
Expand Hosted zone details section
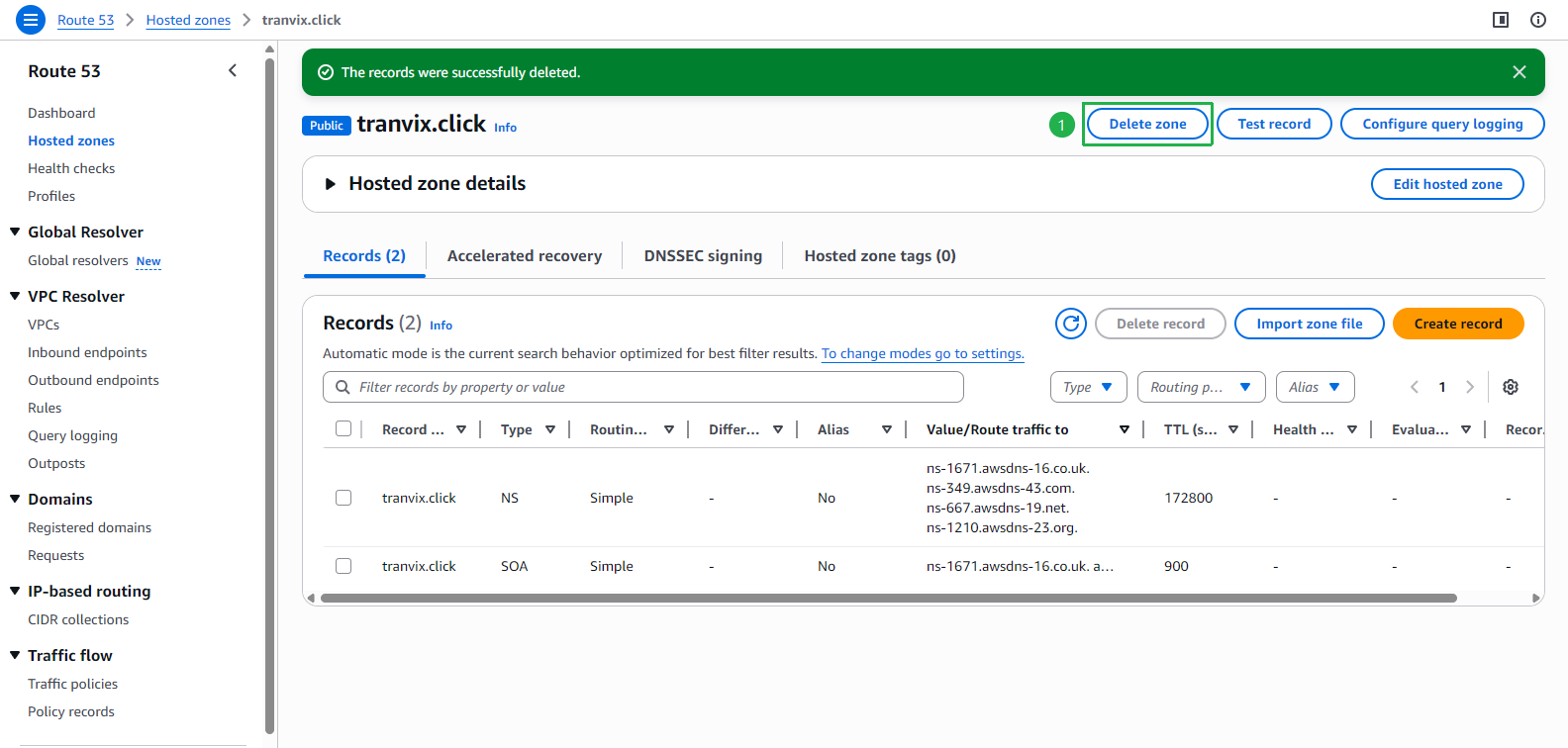(331, 184)
